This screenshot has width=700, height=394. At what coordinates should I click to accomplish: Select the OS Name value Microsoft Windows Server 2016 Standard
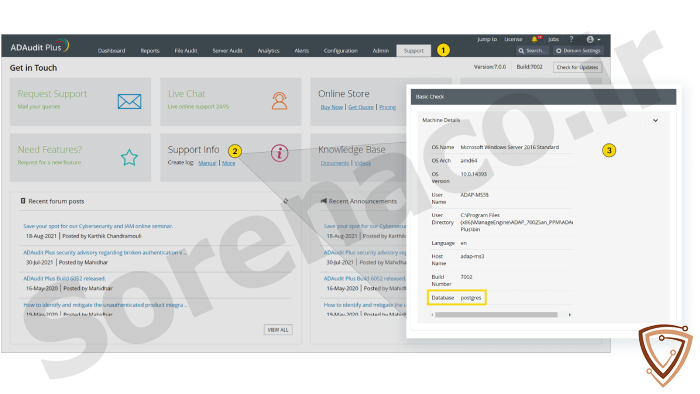[x=509, y=147]
